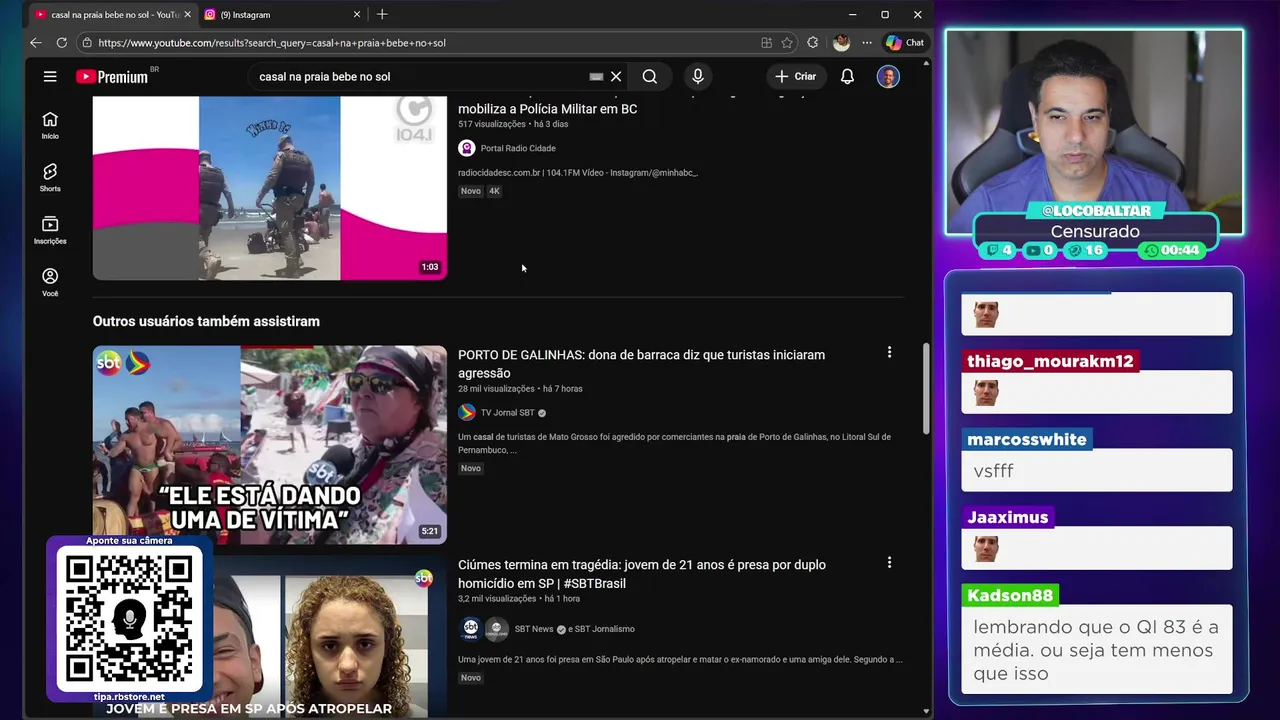Image resolution: width=1280 pixels, height=720 pixels.
Task: Click the TV Jornal SBT channel avatar
Action: [x=466, y=412]
